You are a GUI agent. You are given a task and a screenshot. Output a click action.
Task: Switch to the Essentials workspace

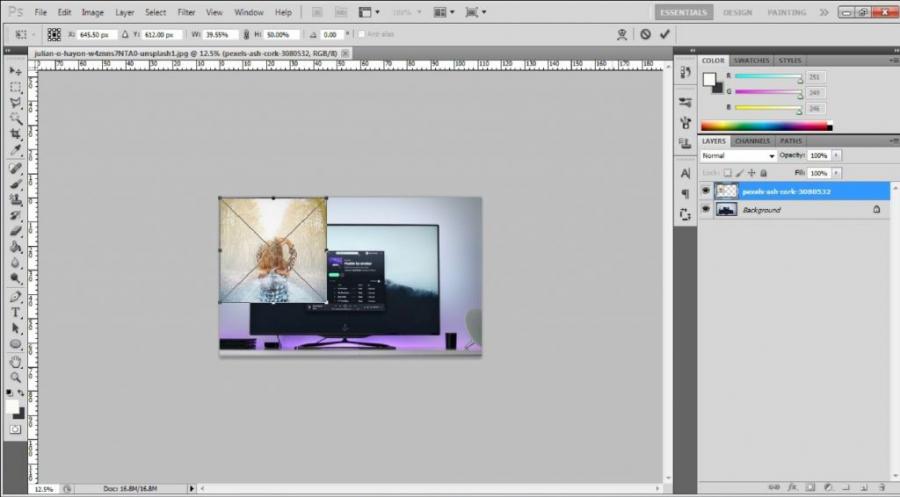pos(684,12)
